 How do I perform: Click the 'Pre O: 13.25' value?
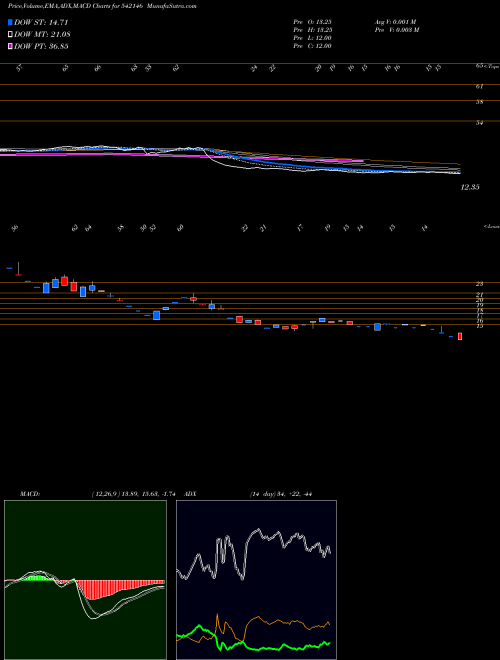312,22
